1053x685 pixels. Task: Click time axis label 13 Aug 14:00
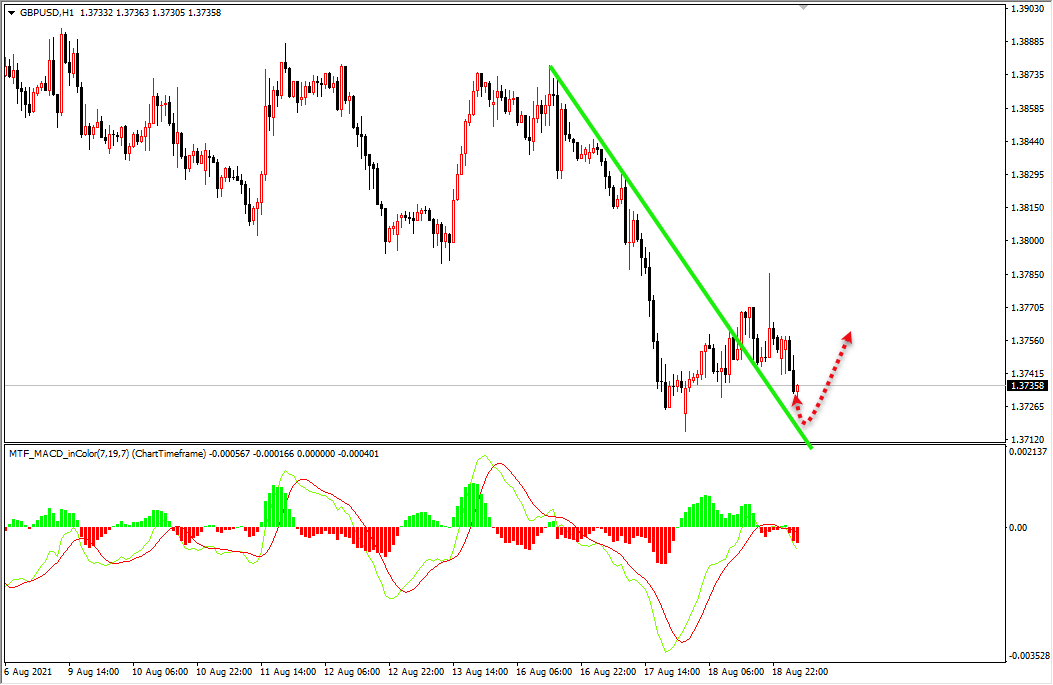(481, 672)
